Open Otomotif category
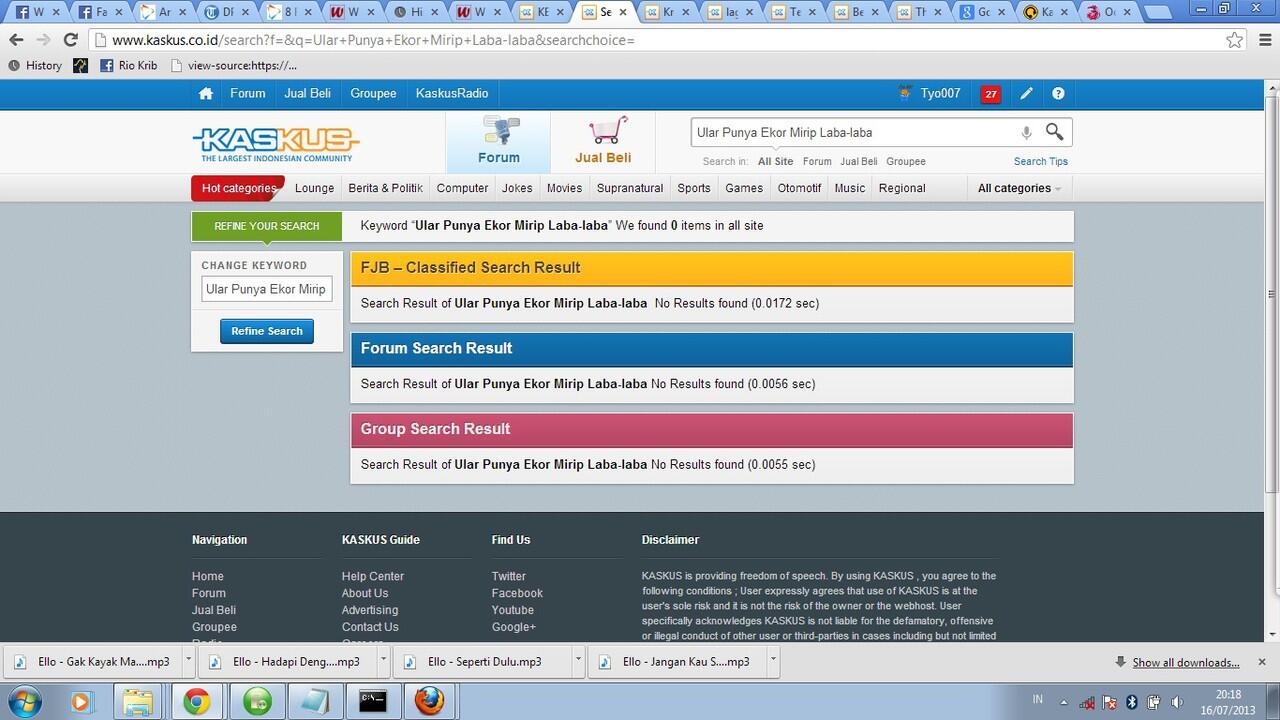 [799, 188]
